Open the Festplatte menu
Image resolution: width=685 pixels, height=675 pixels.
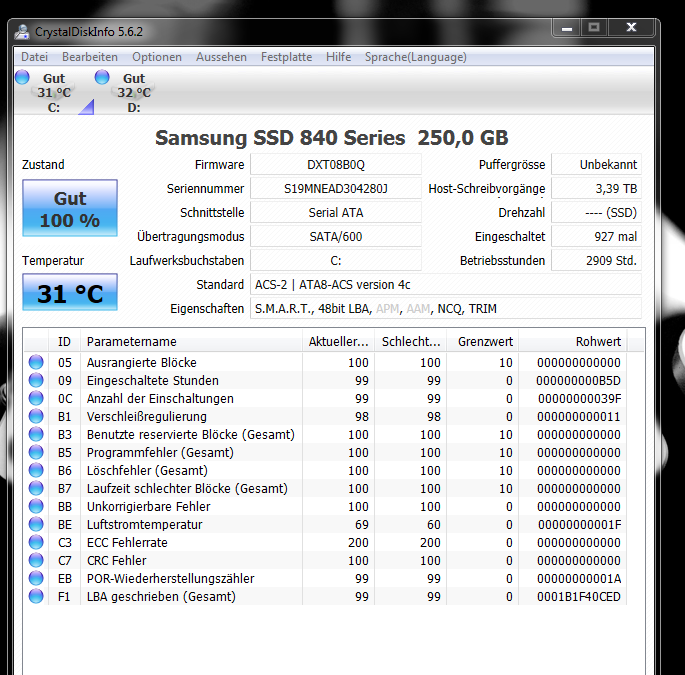tap(286, 57)
